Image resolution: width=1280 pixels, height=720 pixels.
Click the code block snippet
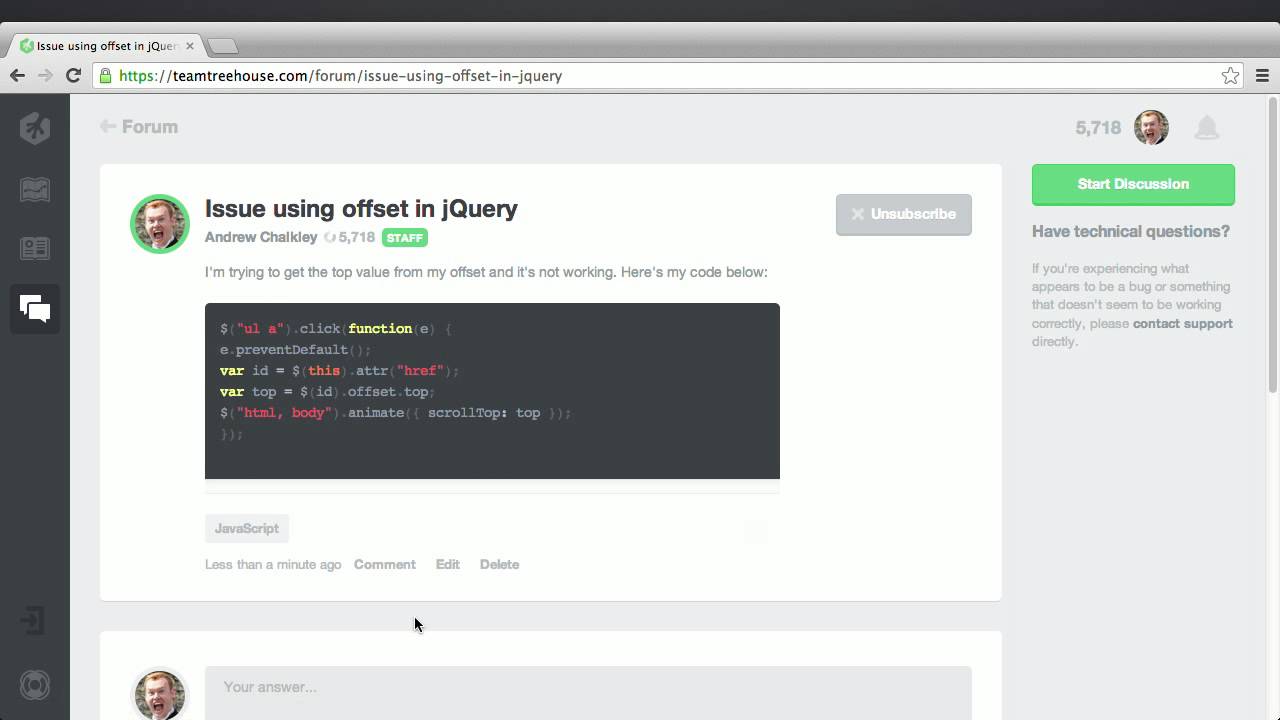(x=492, y=391)
